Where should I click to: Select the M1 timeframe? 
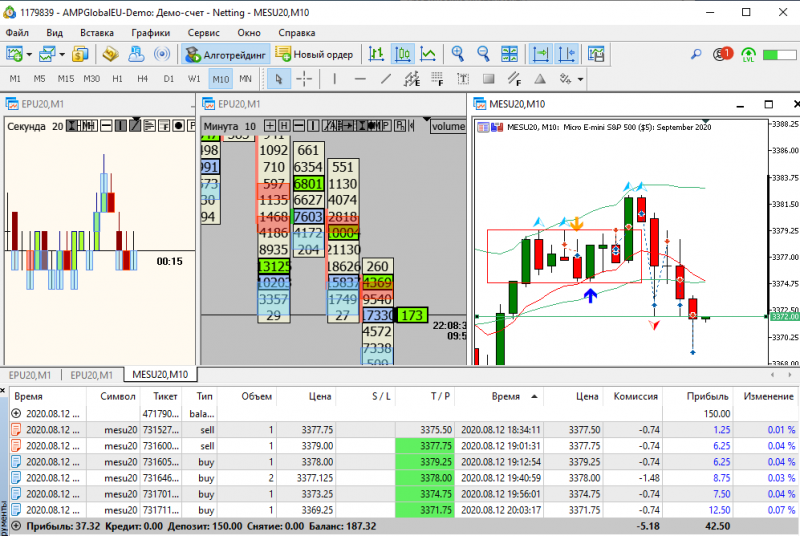(15, 79)
